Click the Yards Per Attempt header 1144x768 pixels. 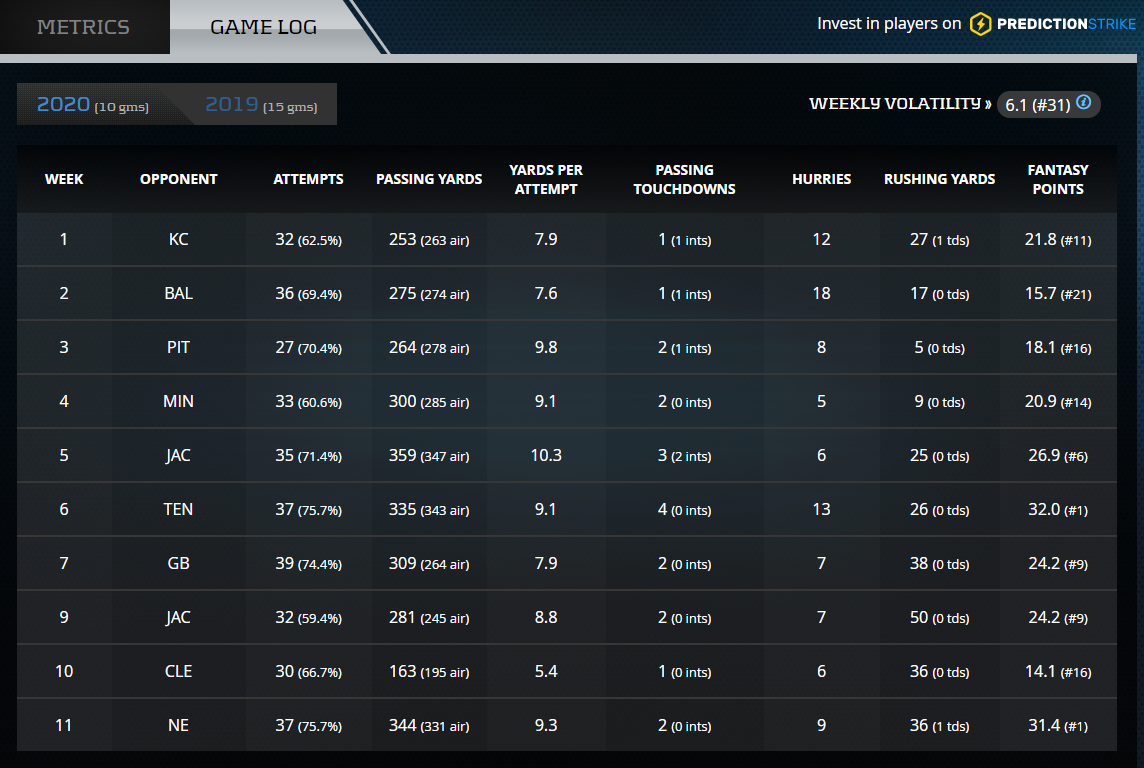click(x=546, y=179)
